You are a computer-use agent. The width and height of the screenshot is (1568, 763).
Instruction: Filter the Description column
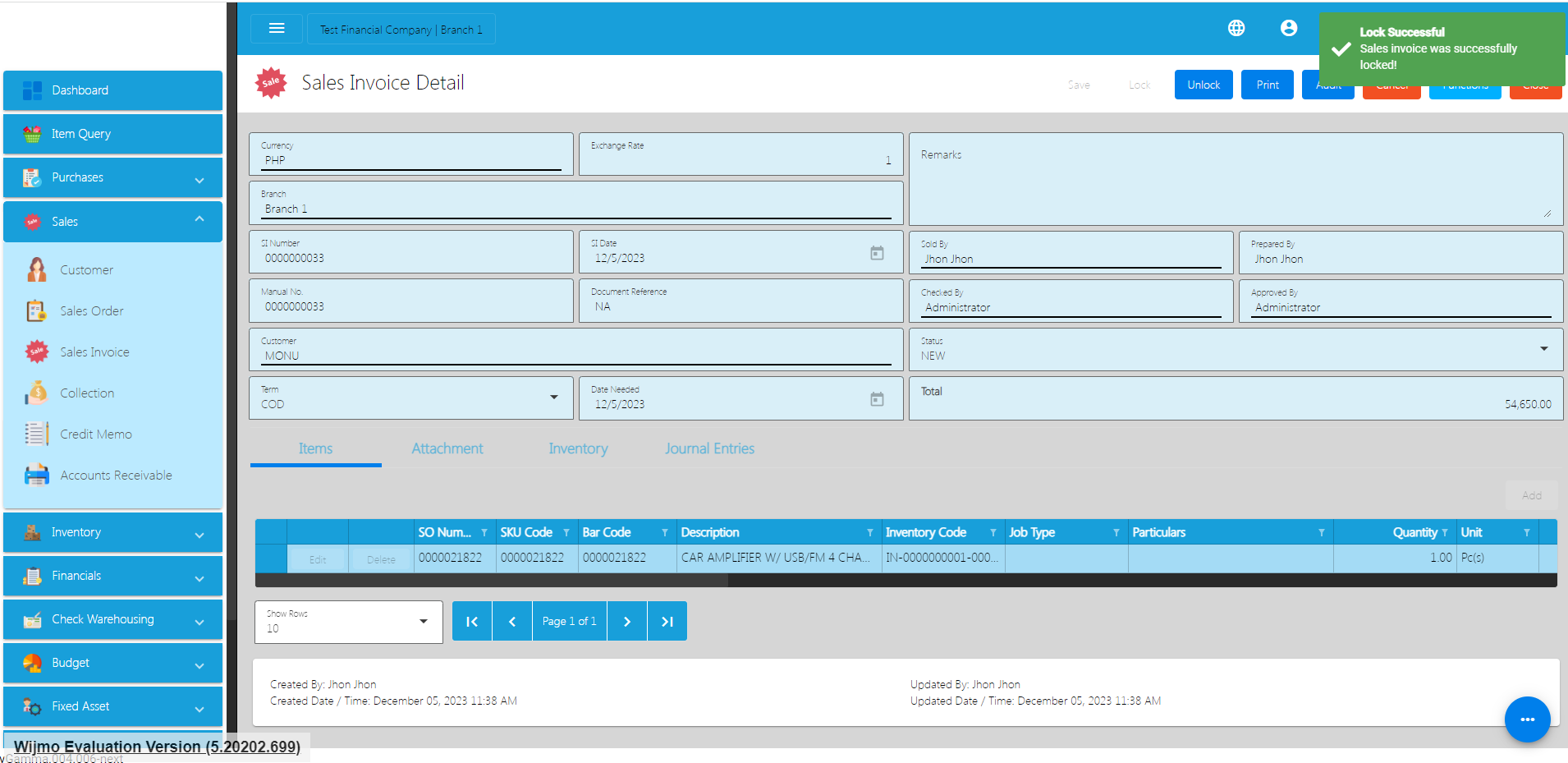[869, 533]
